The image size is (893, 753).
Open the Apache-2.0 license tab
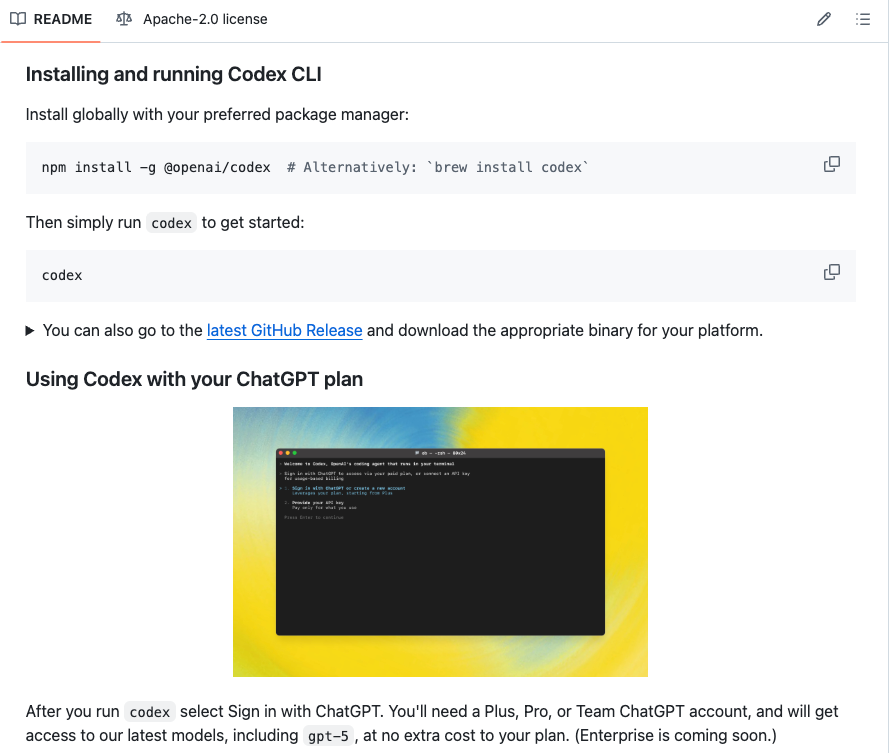(188, 18)
